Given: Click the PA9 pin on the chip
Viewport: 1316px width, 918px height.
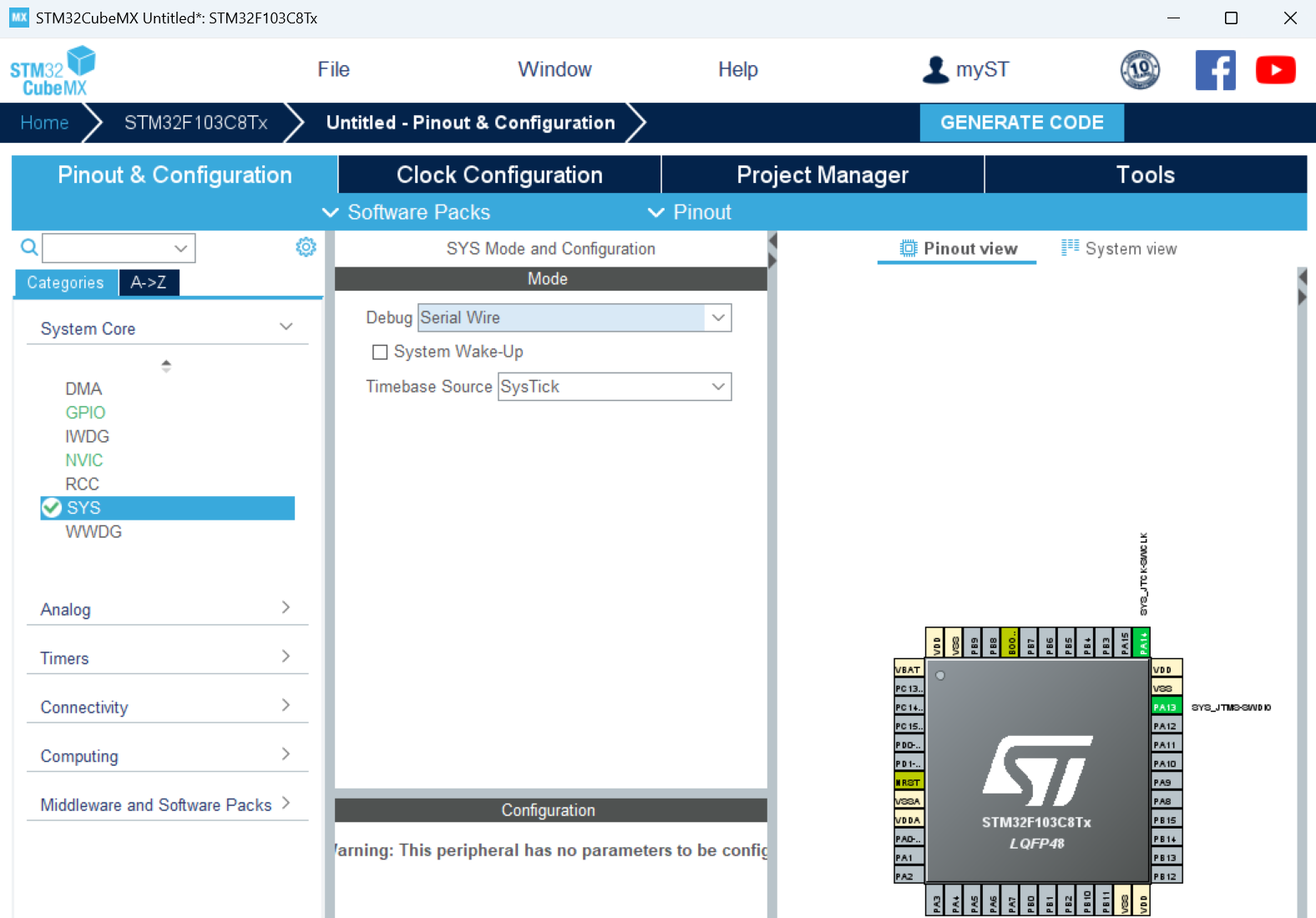Looking at the screenshot, I should (x=1167, y=783).
